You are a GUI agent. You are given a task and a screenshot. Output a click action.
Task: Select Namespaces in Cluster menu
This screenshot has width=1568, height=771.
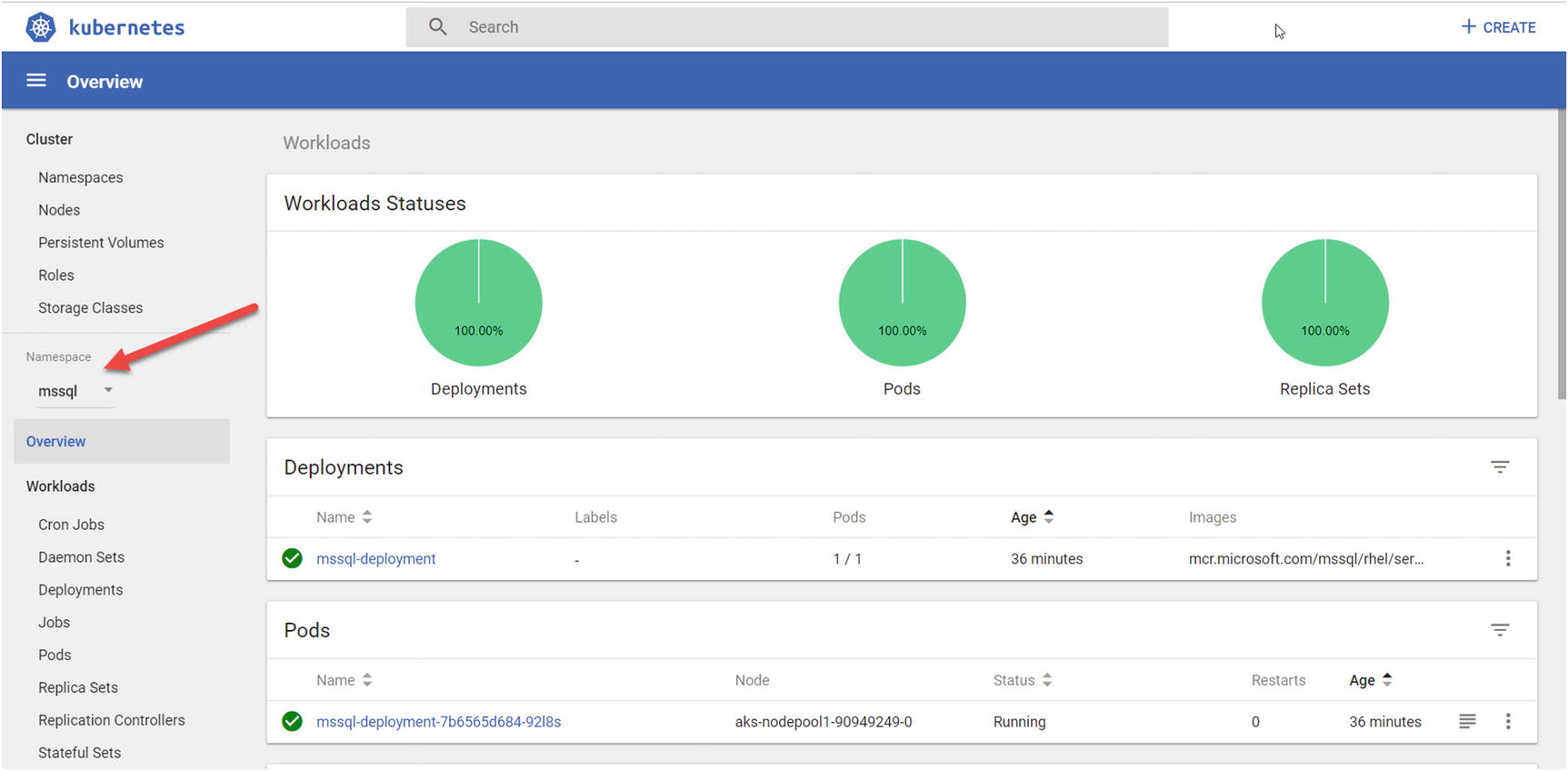pos(81,177)
